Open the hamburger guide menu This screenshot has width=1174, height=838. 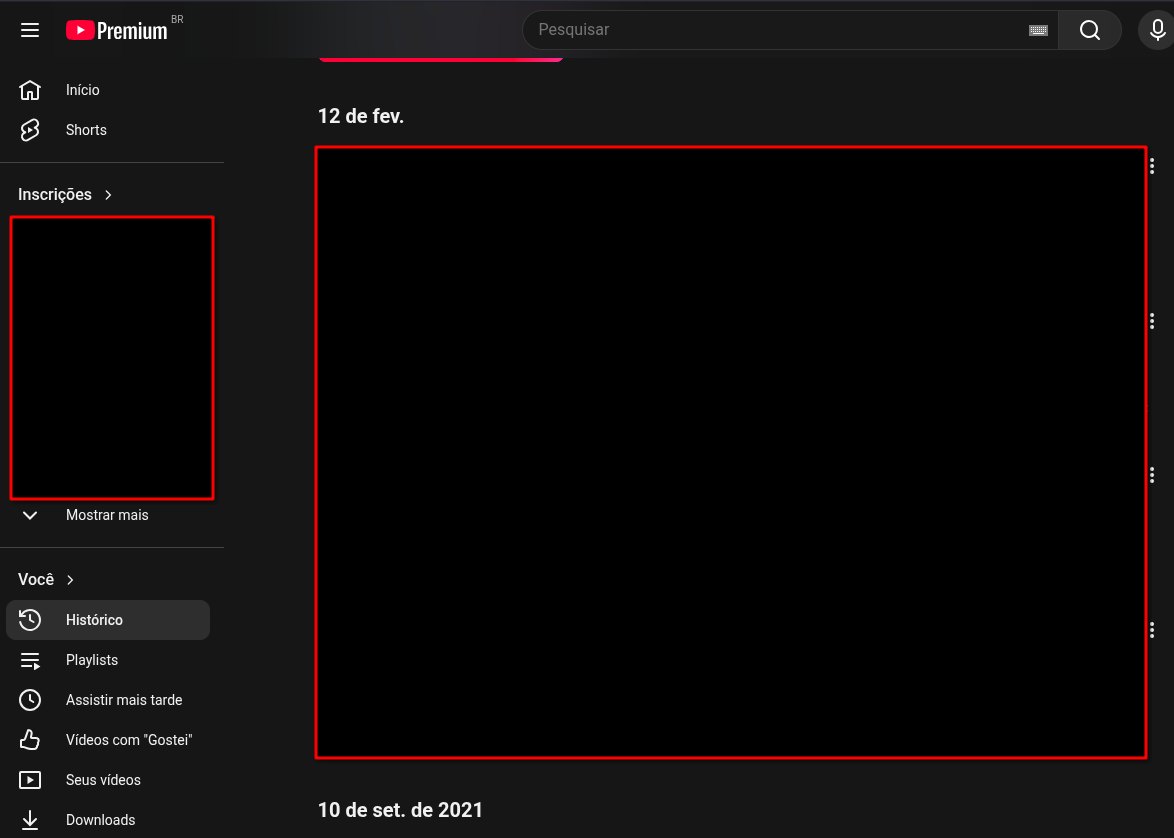(30, 30)
